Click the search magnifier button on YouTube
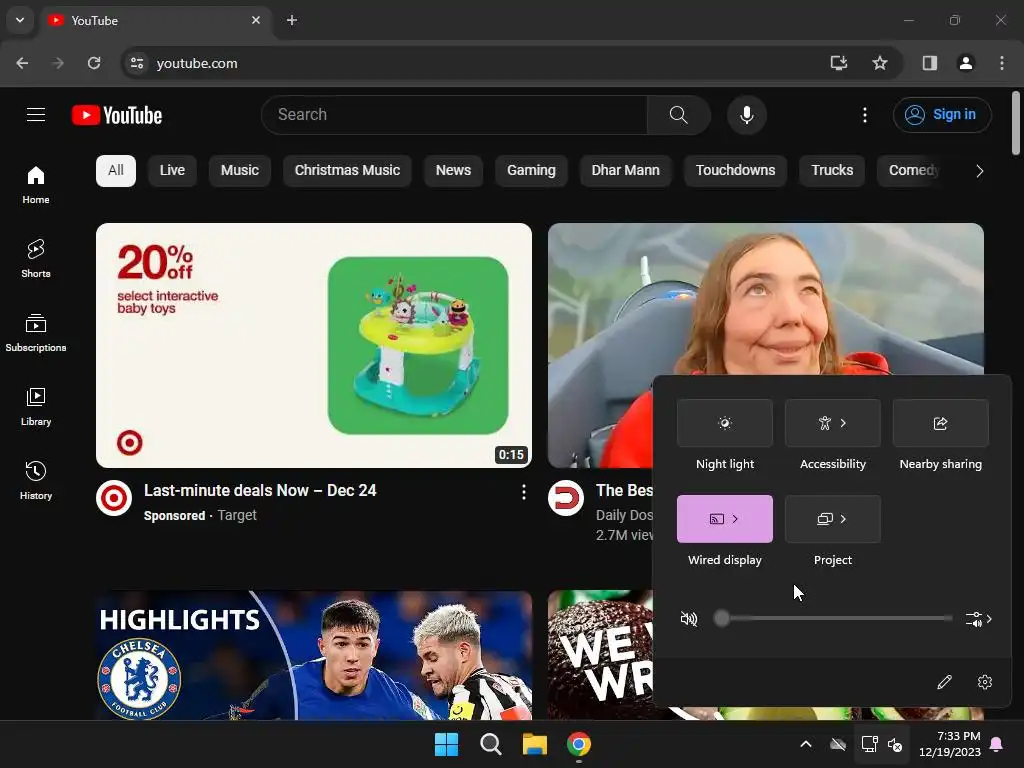The width and height of the screenshot is (1024, 768). click(x=679, y=115)
